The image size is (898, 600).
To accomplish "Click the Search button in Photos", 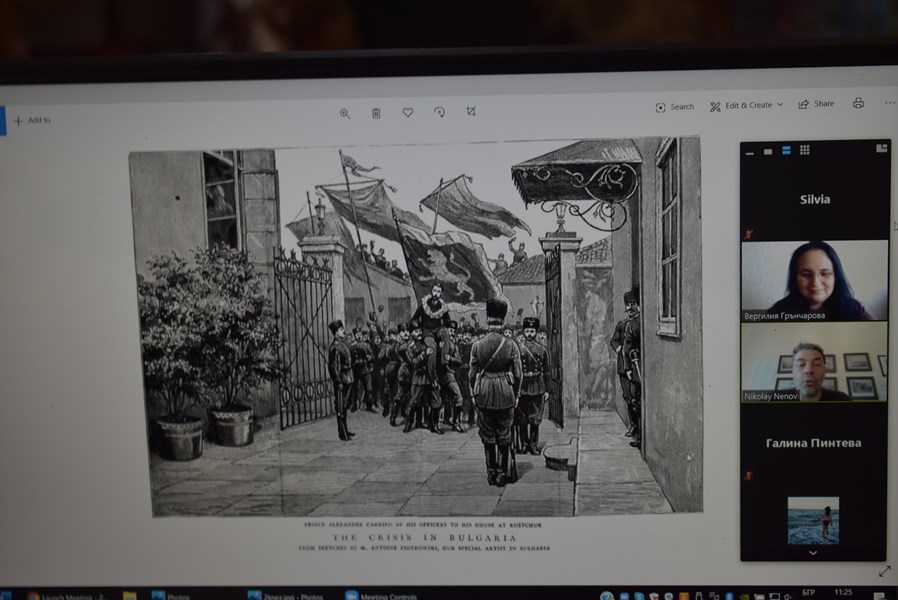I will point(675,107).
